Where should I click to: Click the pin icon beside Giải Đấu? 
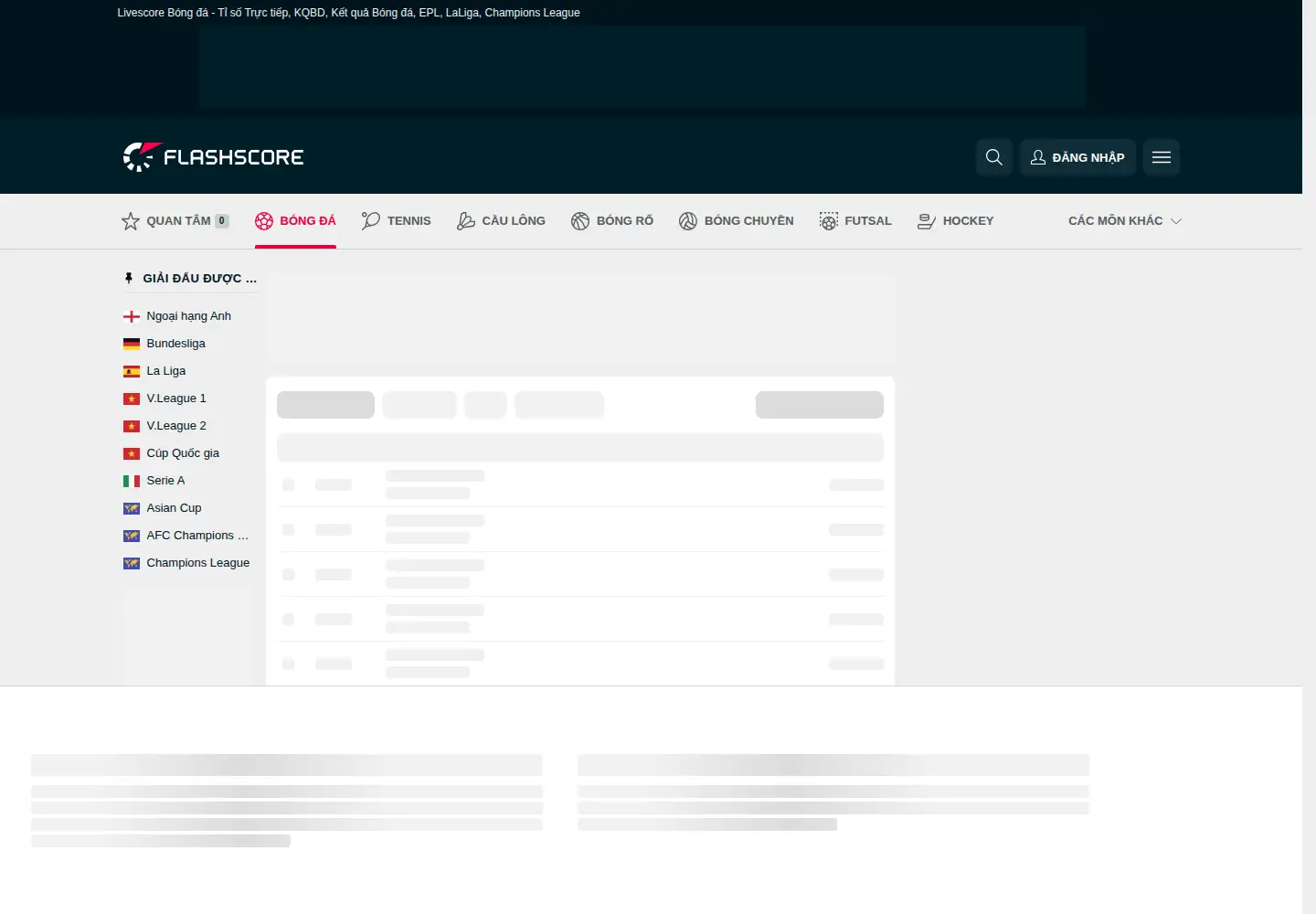tap(129, 279)
